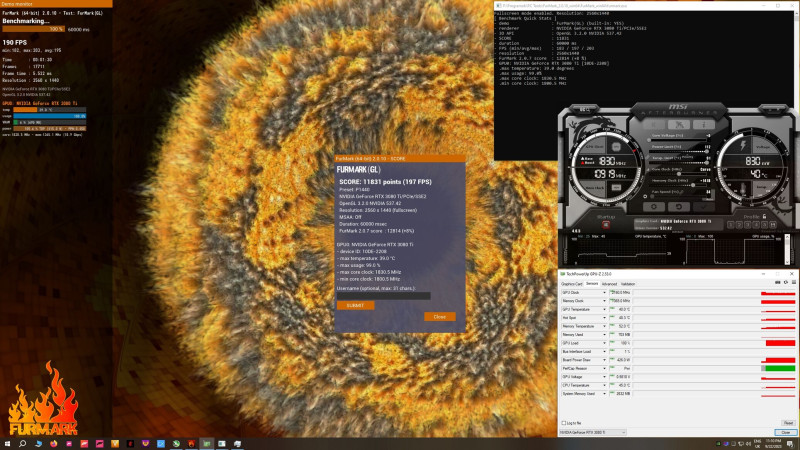Click the taskbar clock and date
This screenshot has width=800, height=450.
773,444
